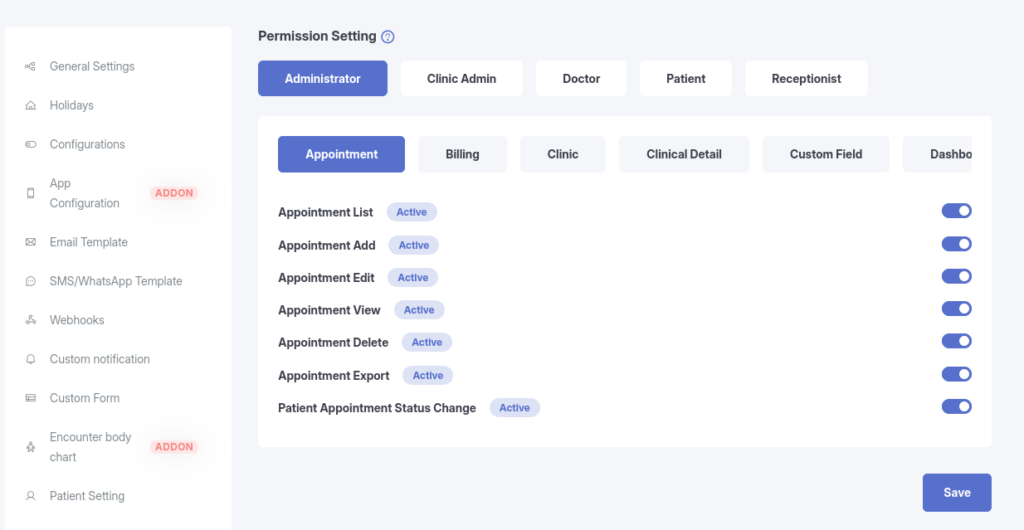Click the Email Template envelope icon
The height and width of the screenshot is (530, 1024).
(30, 243)
